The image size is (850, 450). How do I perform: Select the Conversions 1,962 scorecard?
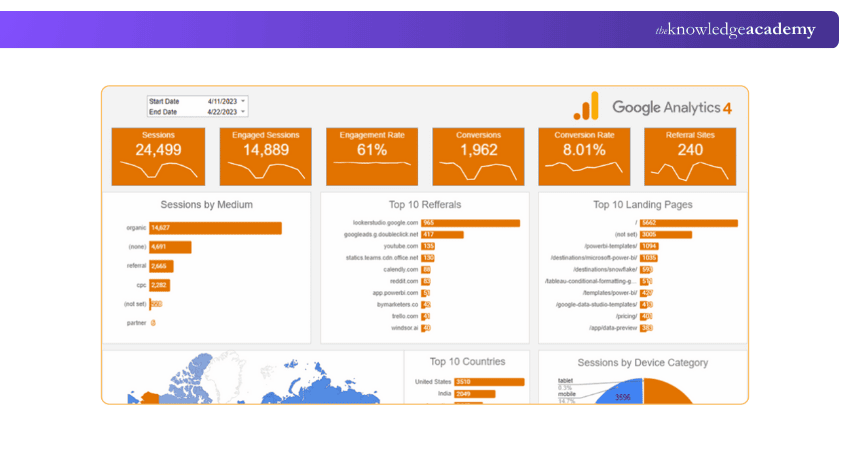tap(478, 157)
